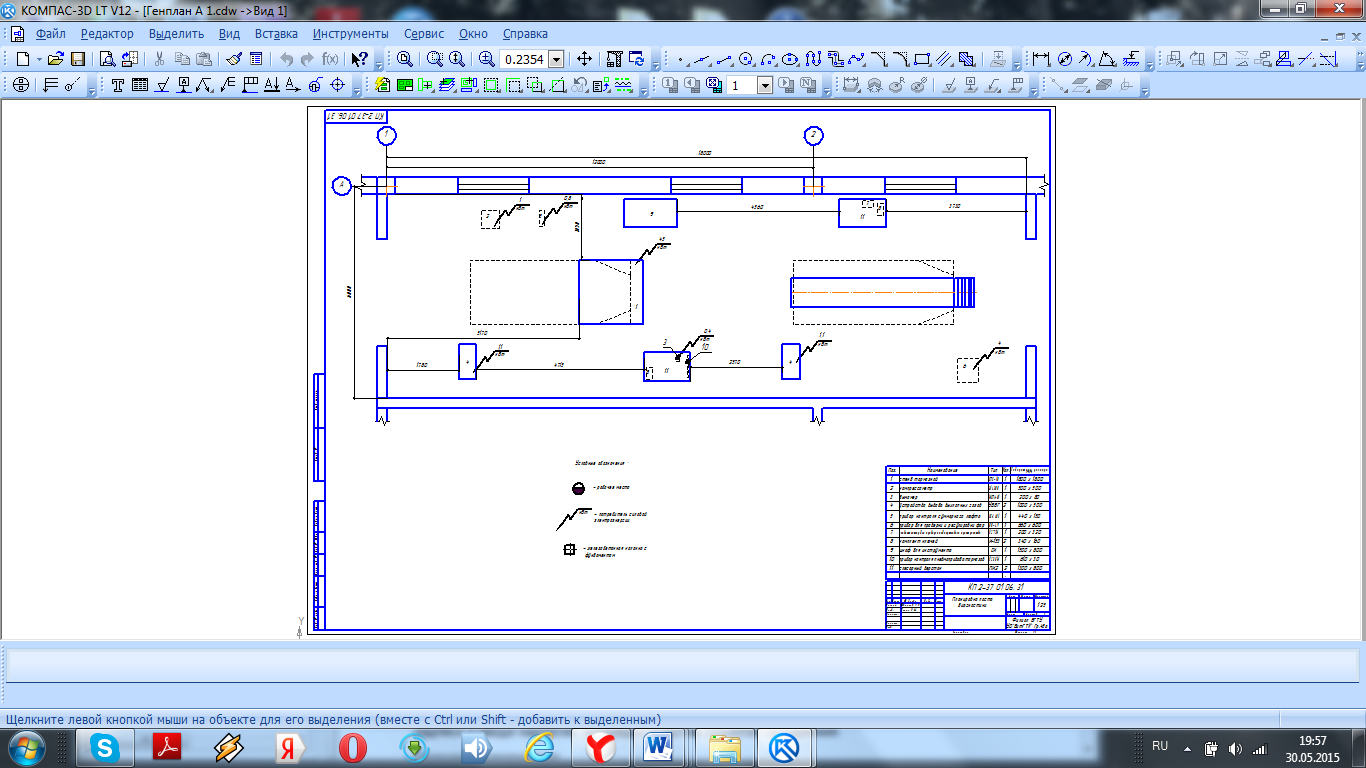Viewport: 1366px width, 768px height.
Task: Cut selection with the scissors icon
Action: pos(159,59)
